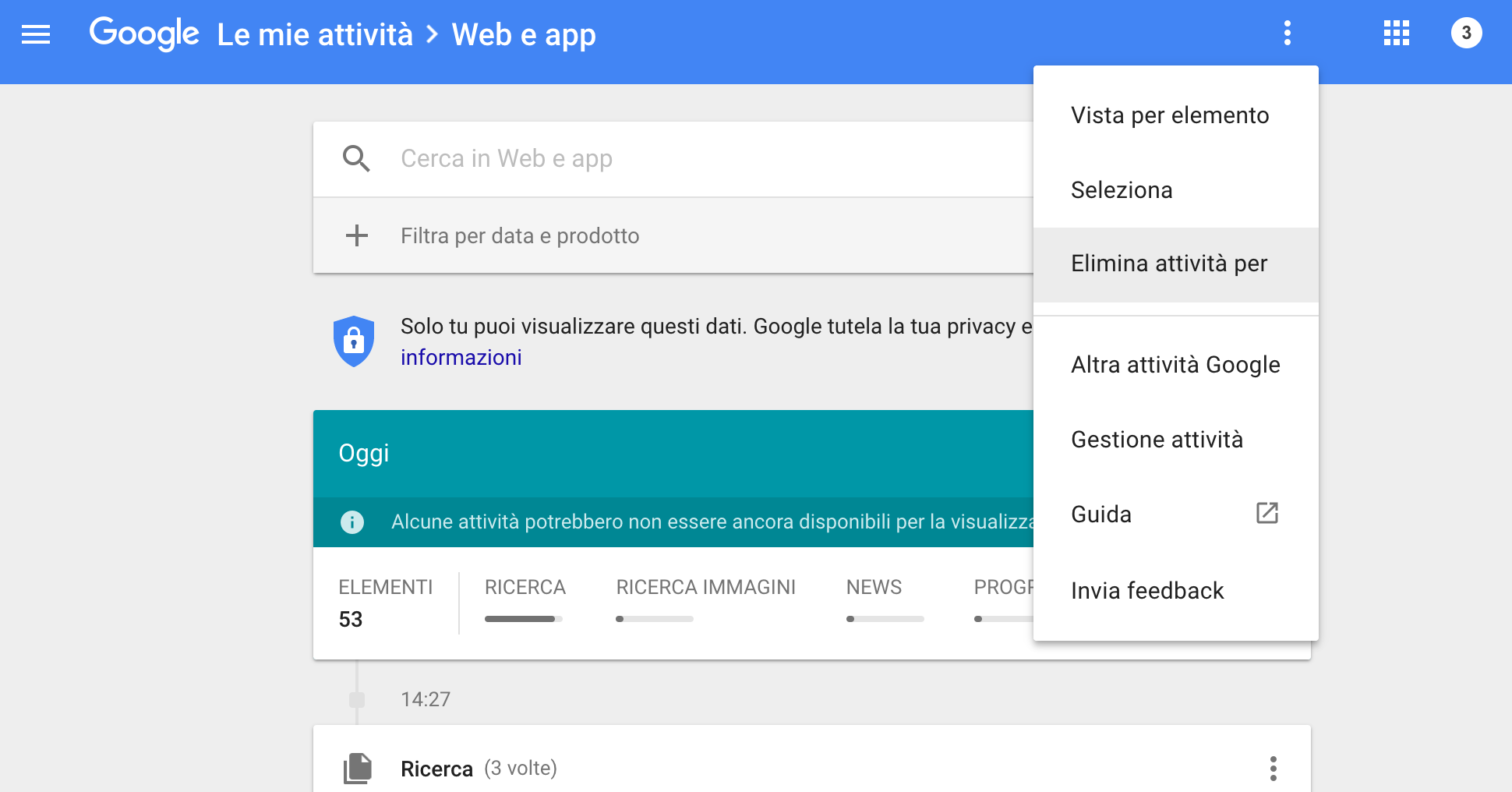Click the blue privacy shield icon
1512x792 pixels.
click(x=354, y=341)
